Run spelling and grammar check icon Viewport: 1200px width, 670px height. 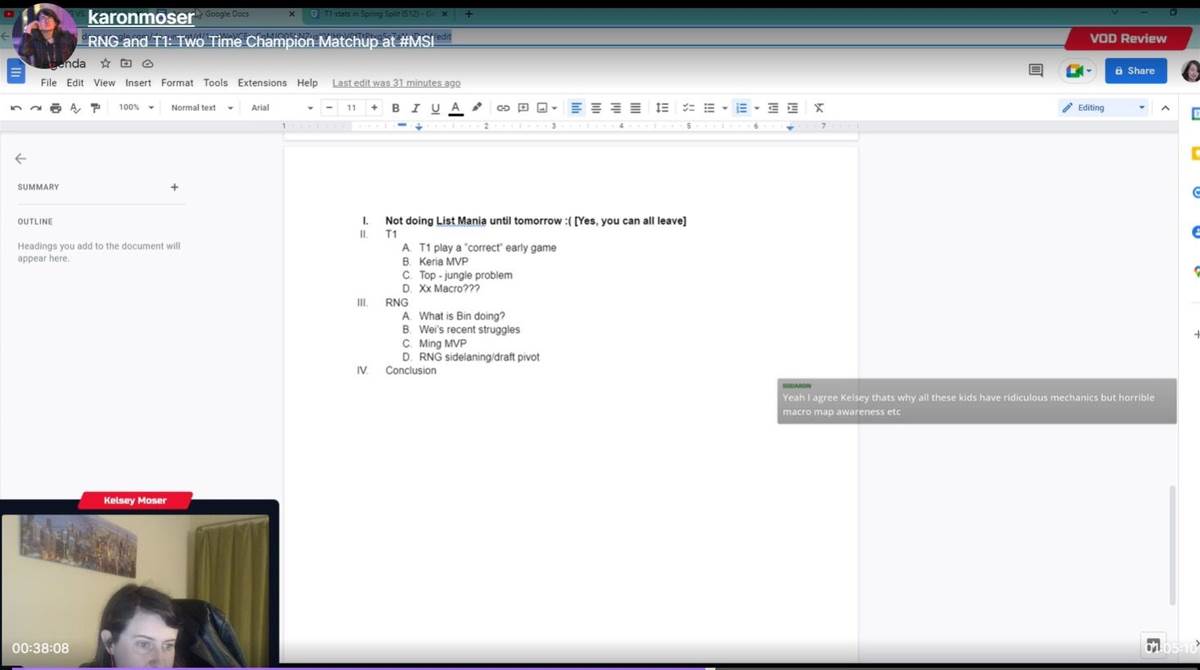75,108
